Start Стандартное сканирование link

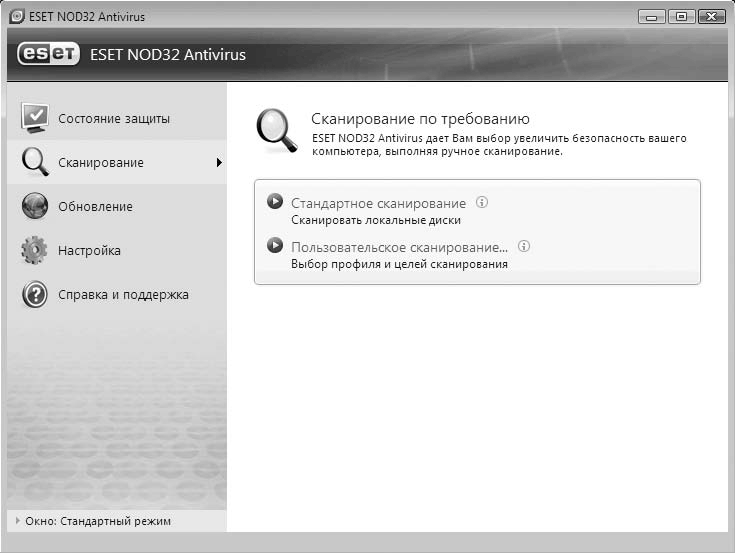pos(378,202)
